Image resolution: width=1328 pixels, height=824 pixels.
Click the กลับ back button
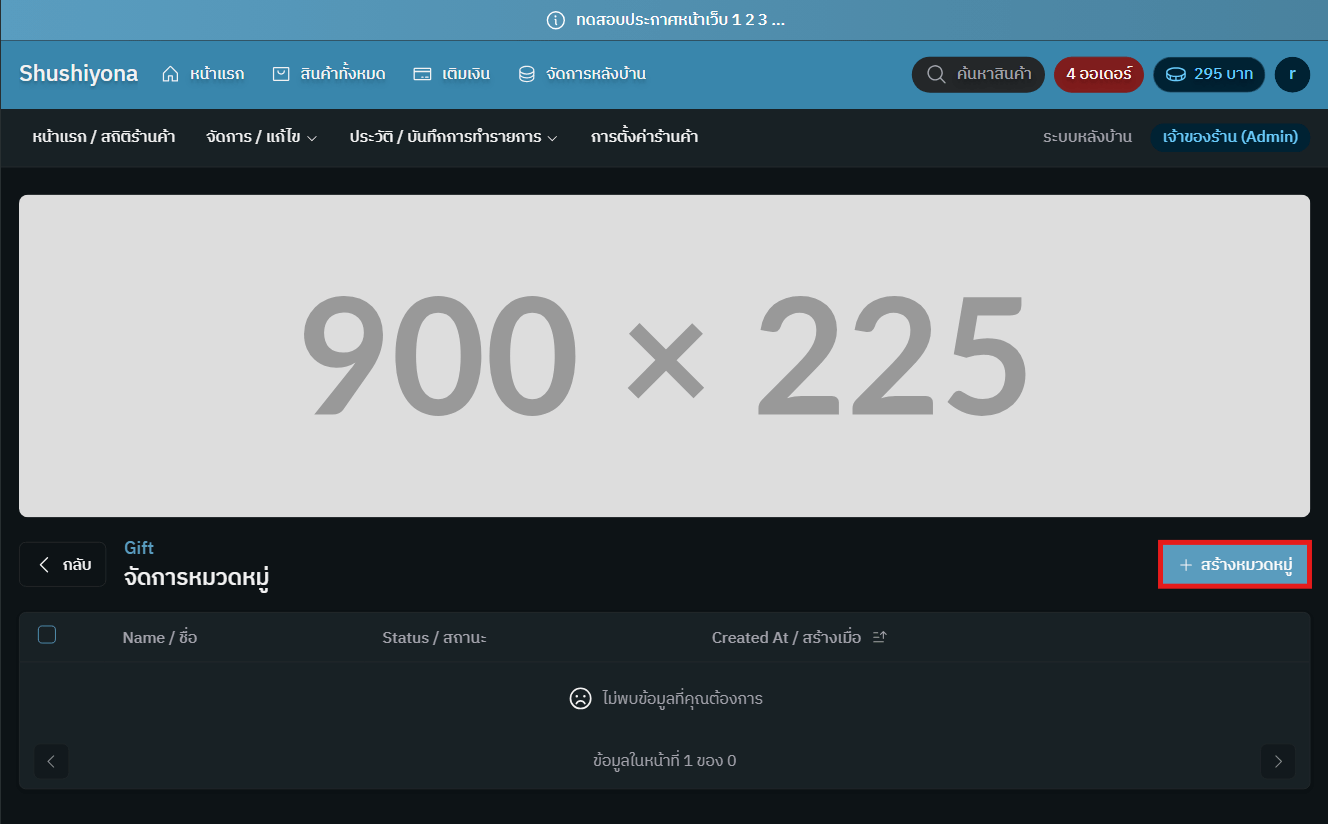[63, 565]
